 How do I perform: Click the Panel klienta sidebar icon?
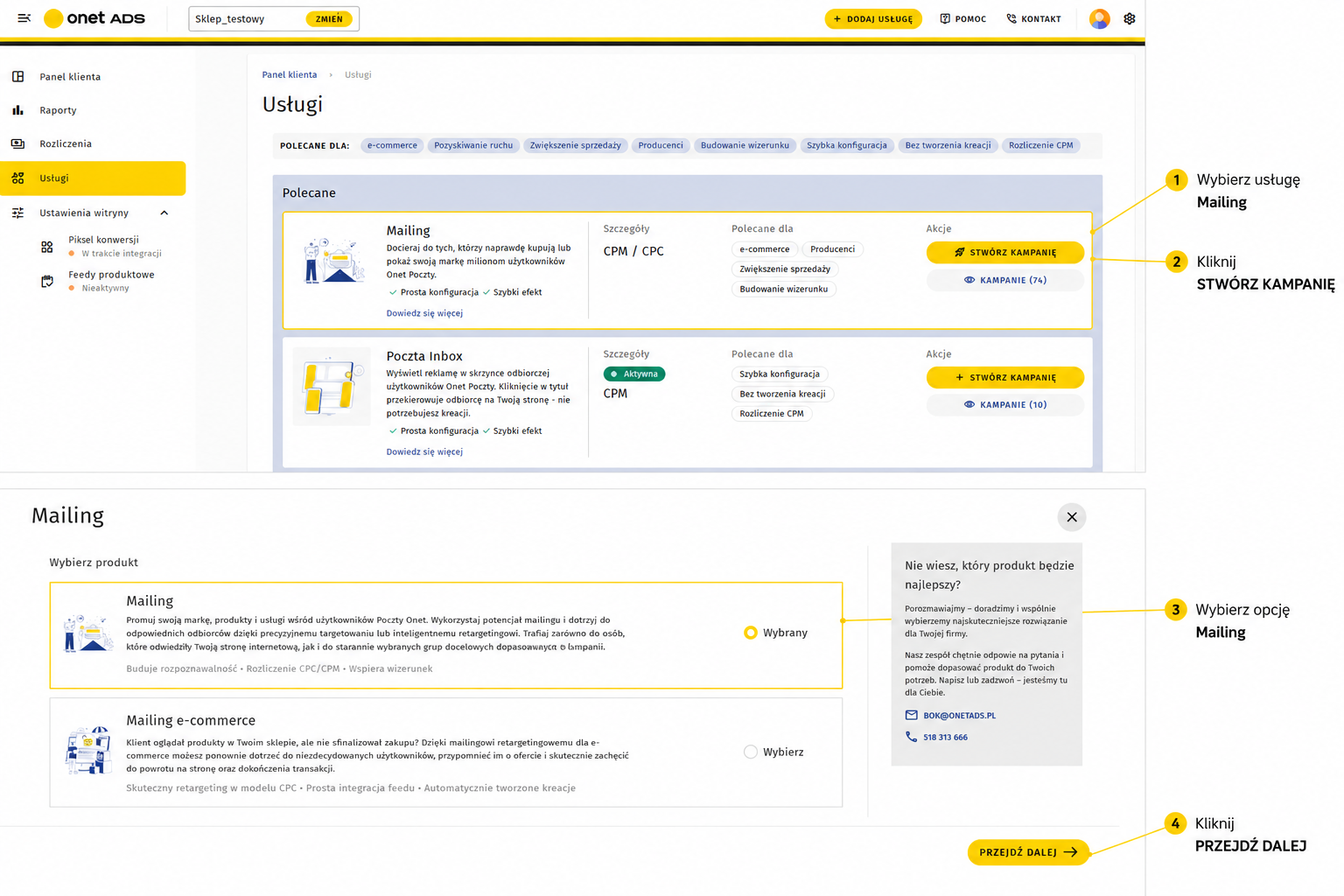pos(18,77)
